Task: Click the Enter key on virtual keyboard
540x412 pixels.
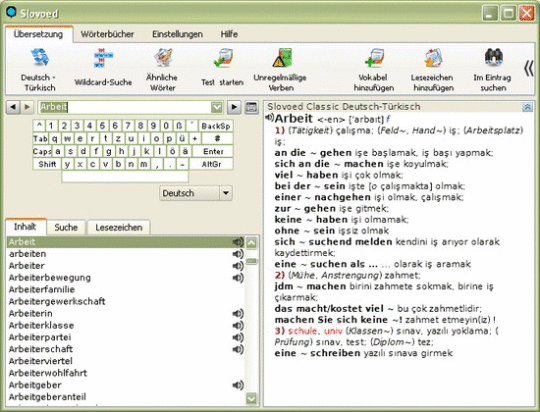Action: click(x=213, y=151)
